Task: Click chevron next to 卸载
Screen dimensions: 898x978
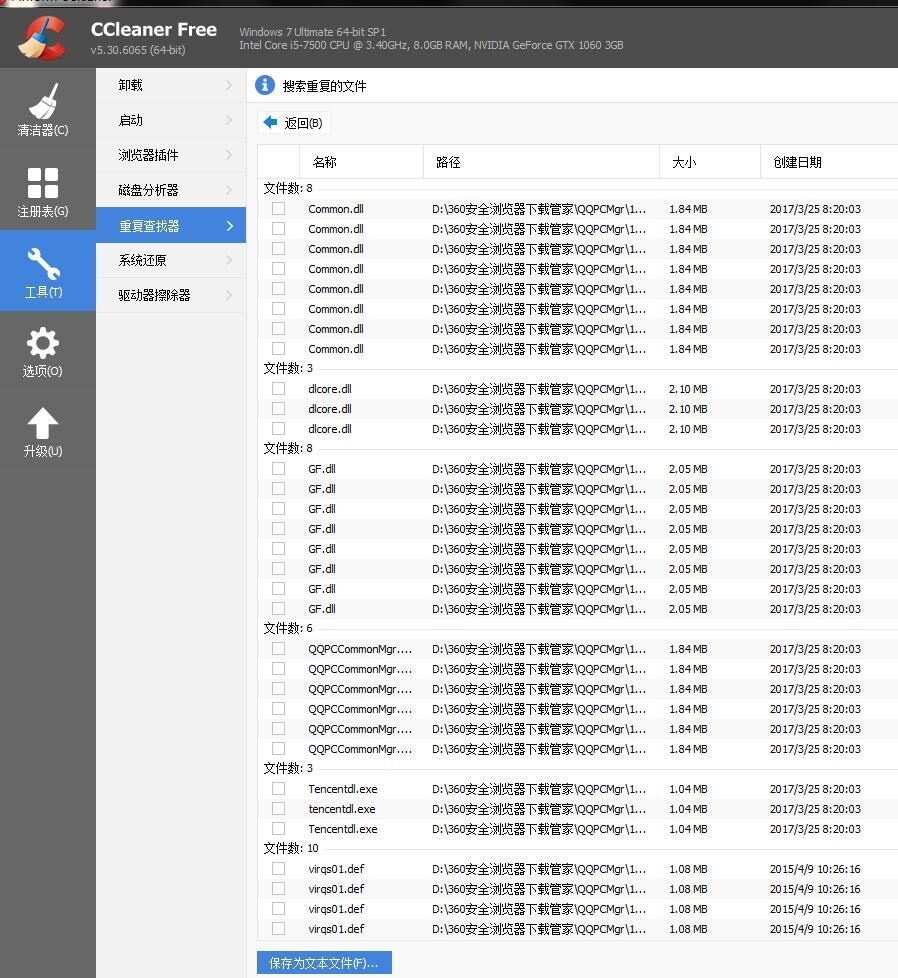Action: pos(229,85)
